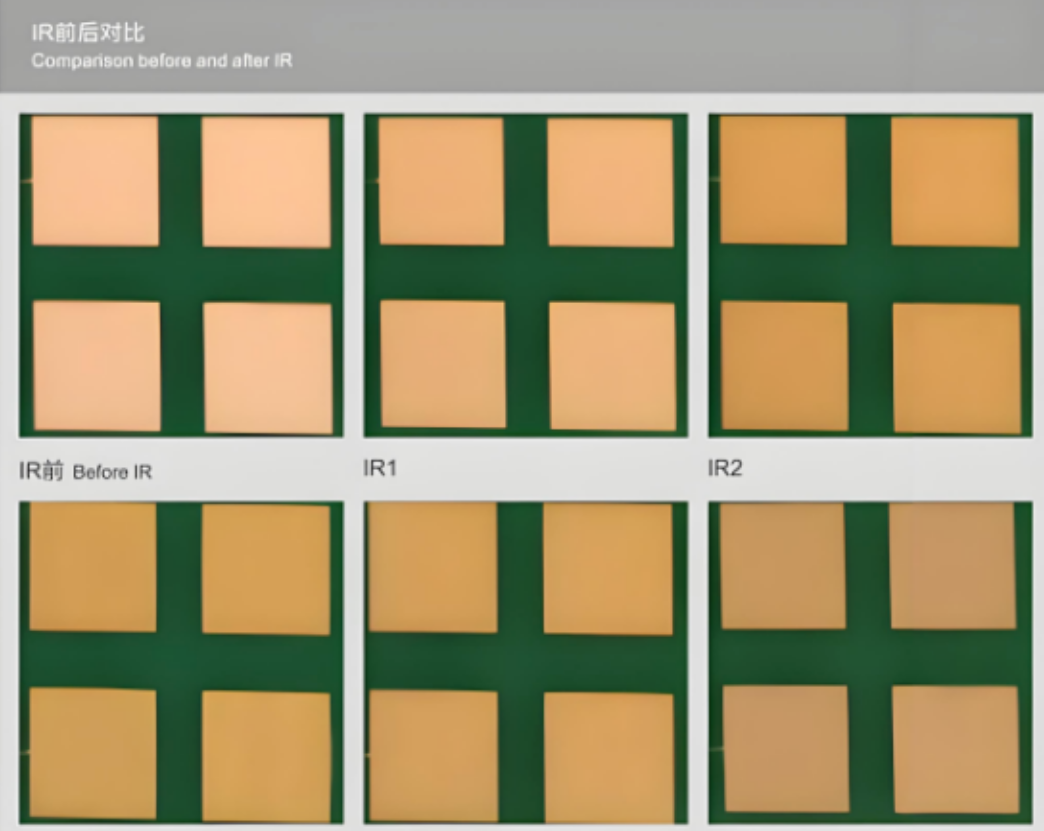Click upper-right copper pad in Before IR image

pyautogui.click(x=265, y=182)
